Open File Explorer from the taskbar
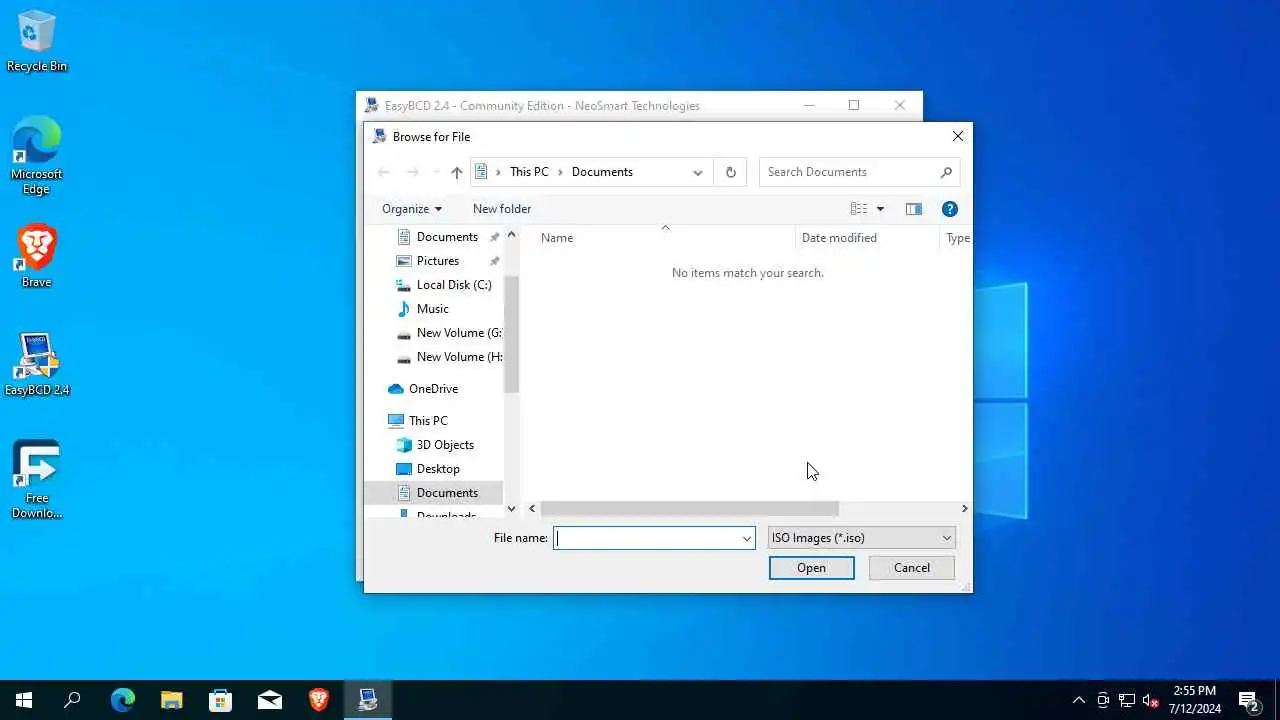The height and width of the screenshot is (720, 1280). pos(171,700)
